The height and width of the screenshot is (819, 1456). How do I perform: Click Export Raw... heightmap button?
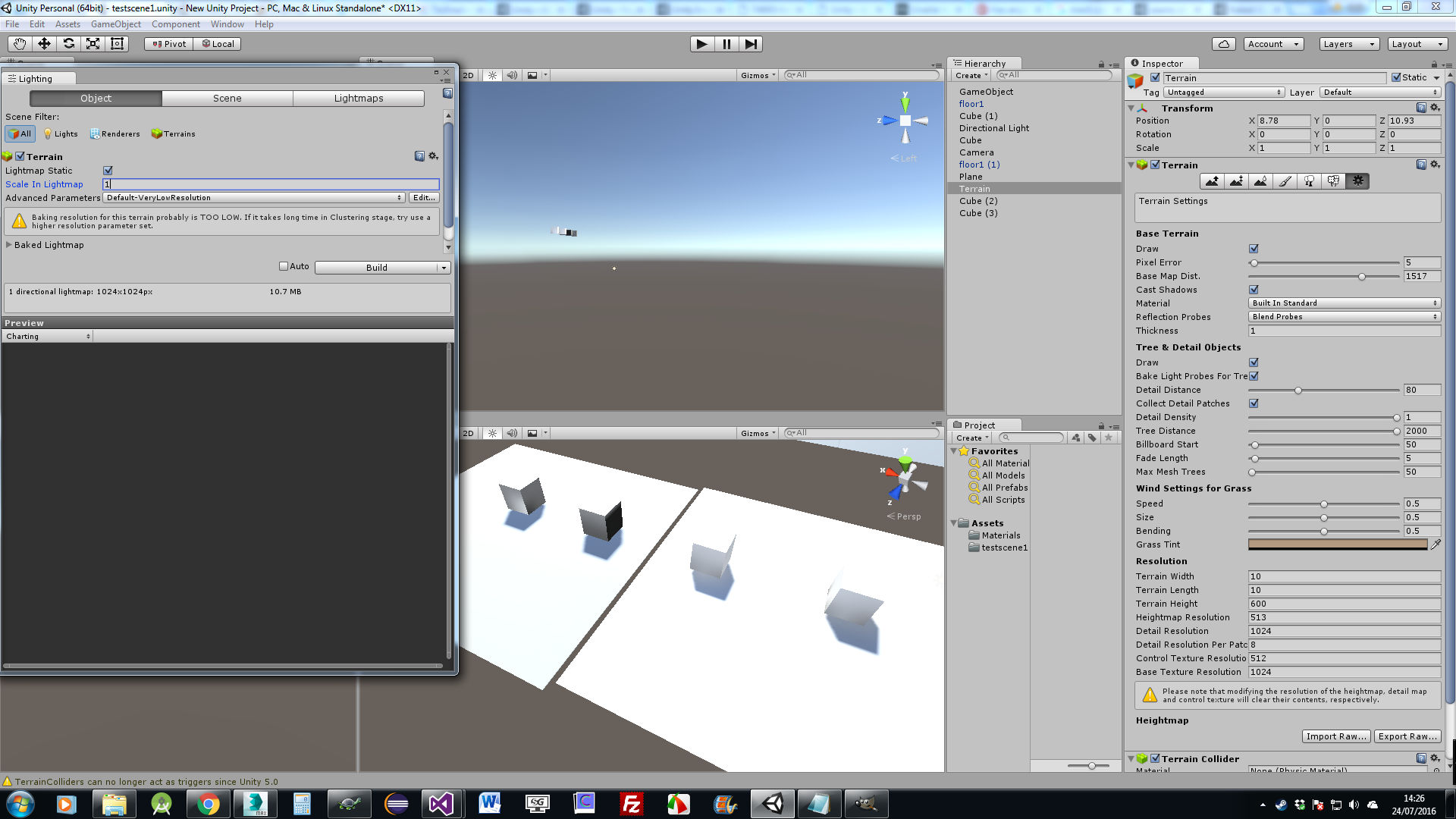(x=1407, y=736)
